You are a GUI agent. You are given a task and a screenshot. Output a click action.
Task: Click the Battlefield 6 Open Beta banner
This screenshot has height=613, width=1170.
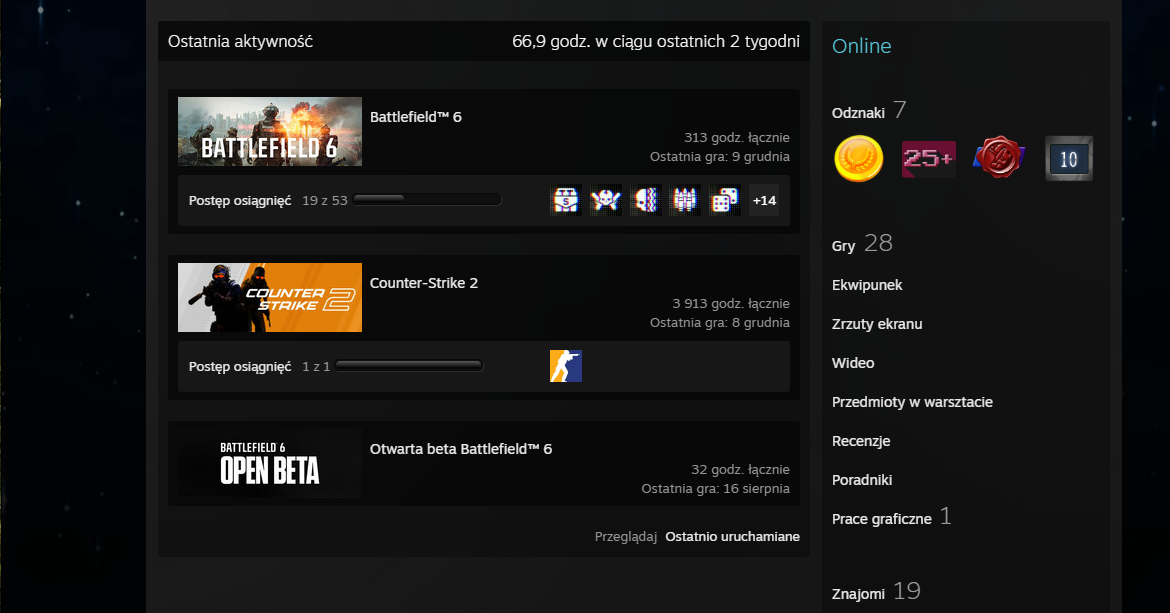point(270,463)
